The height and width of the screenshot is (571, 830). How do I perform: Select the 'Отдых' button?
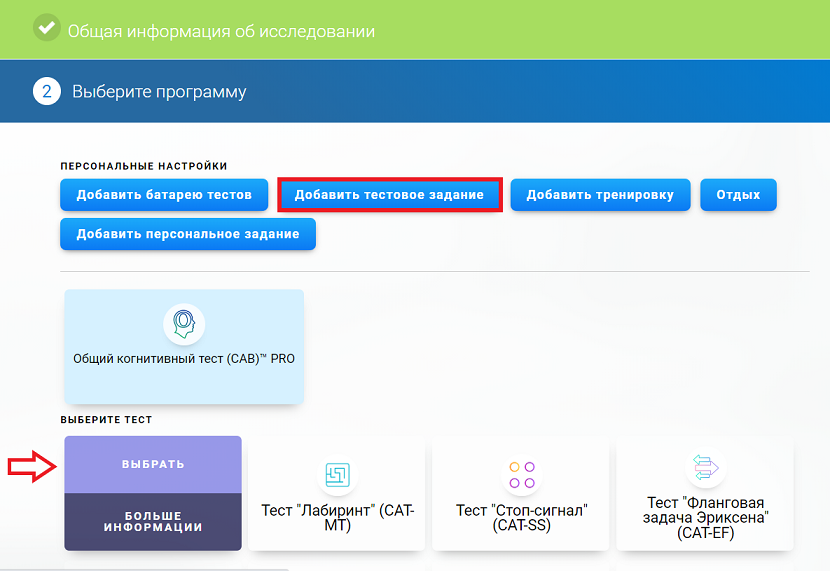pyautogui.click(x=738, y=195)
